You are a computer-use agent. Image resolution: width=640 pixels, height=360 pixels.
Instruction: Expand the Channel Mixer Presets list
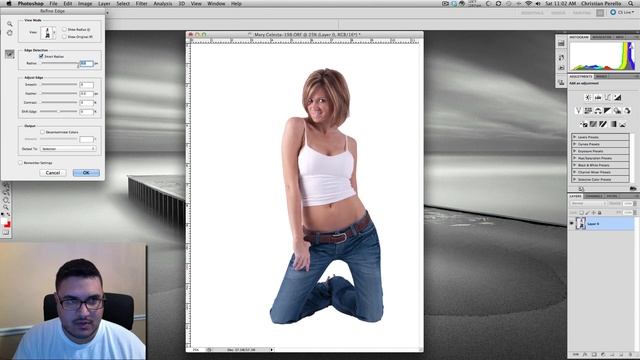tap(575, 172)
